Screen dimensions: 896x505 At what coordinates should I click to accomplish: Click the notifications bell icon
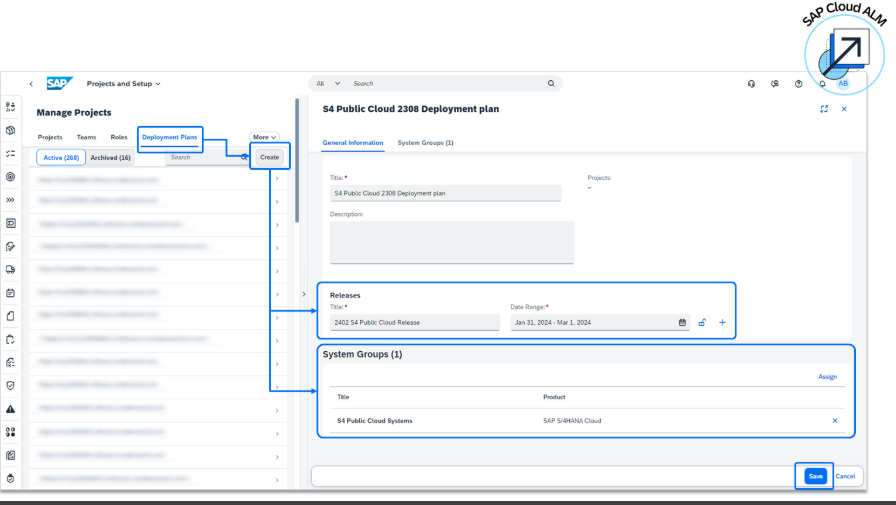click(x=822, y=84)
